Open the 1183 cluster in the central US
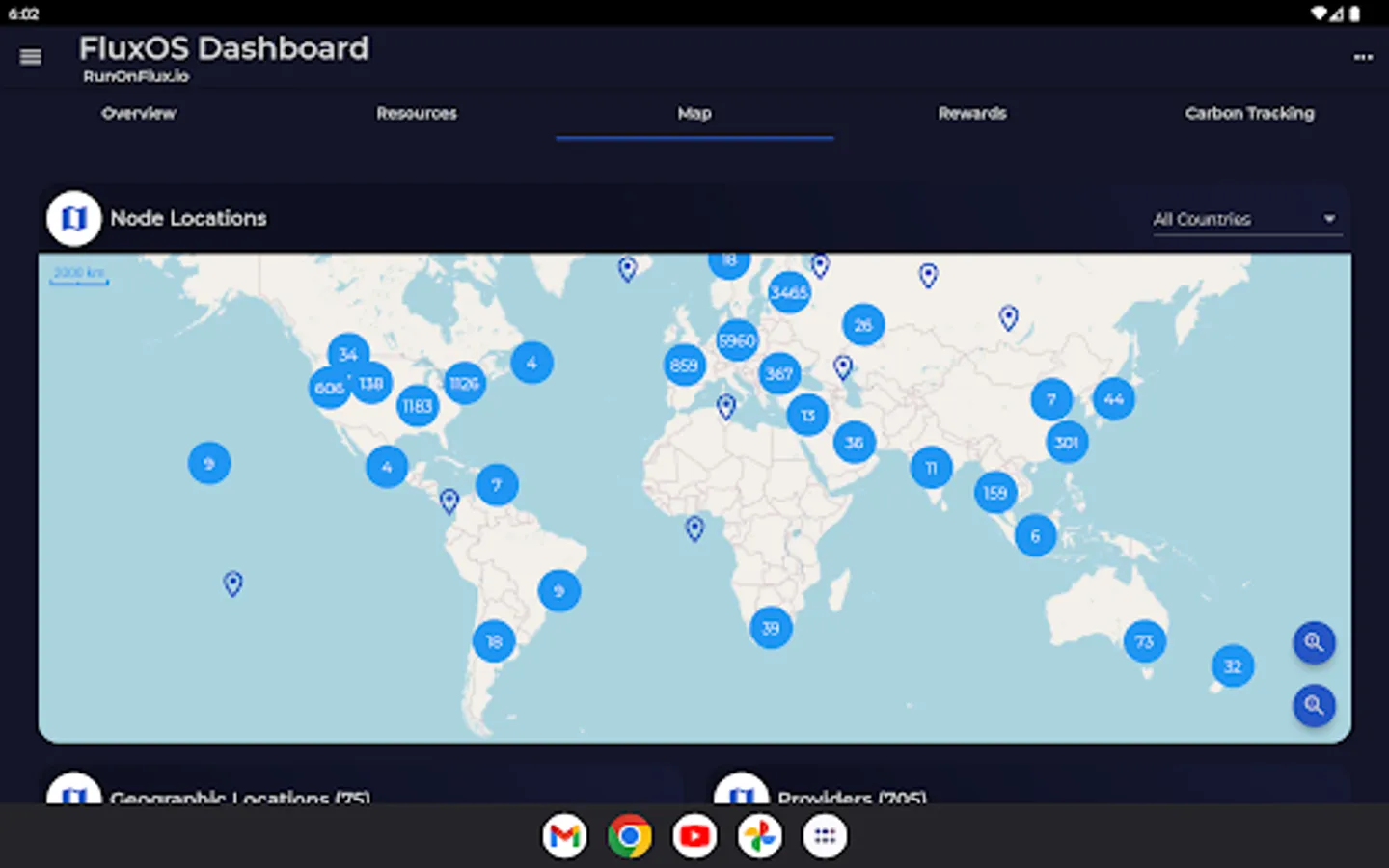The image size is (1389, 868). [x=418, y=406]
